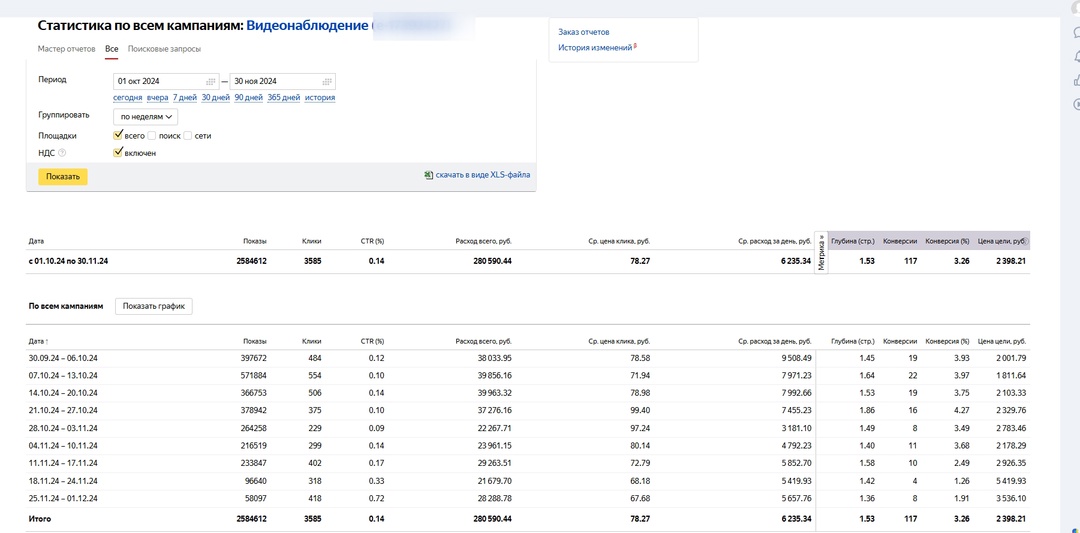Click the НДС help question mark icon
This screenshot has height=533, width=1080.
pyautogui.click(x=63, y=153)
